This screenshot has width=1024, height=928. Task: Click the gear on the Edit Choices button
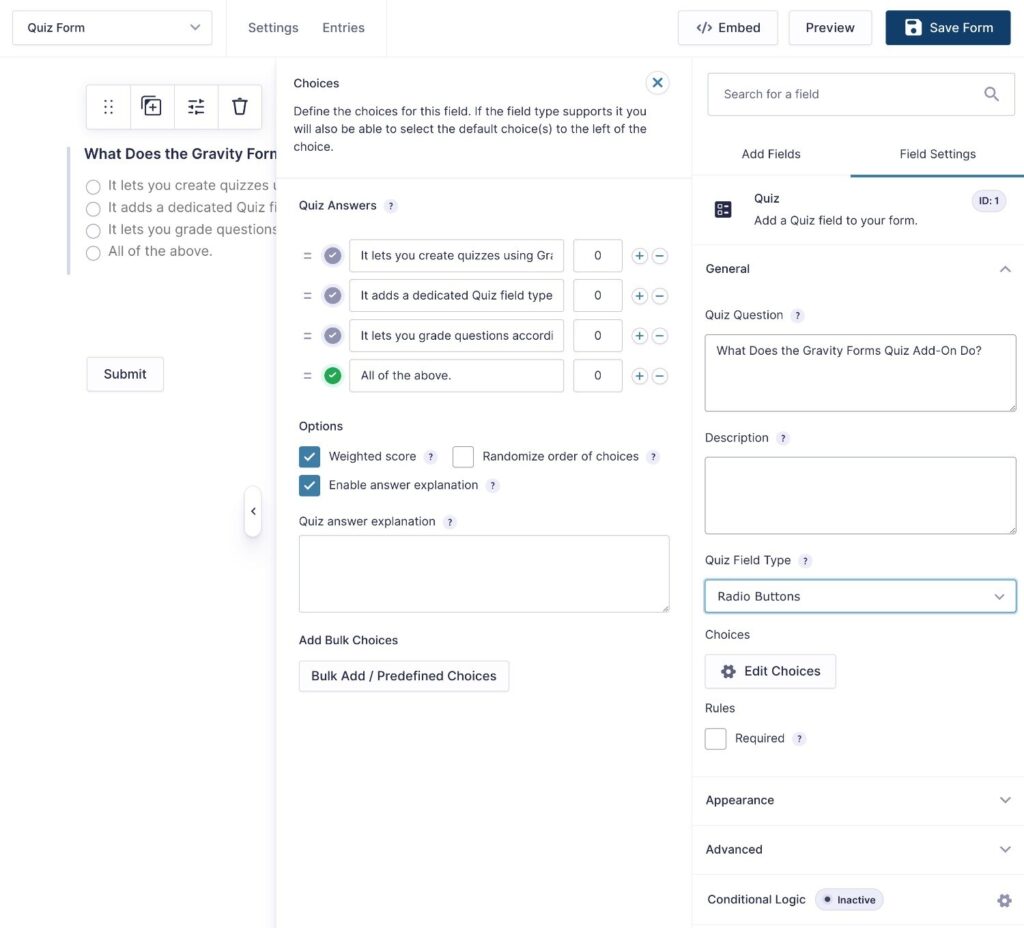pos(728,671)
